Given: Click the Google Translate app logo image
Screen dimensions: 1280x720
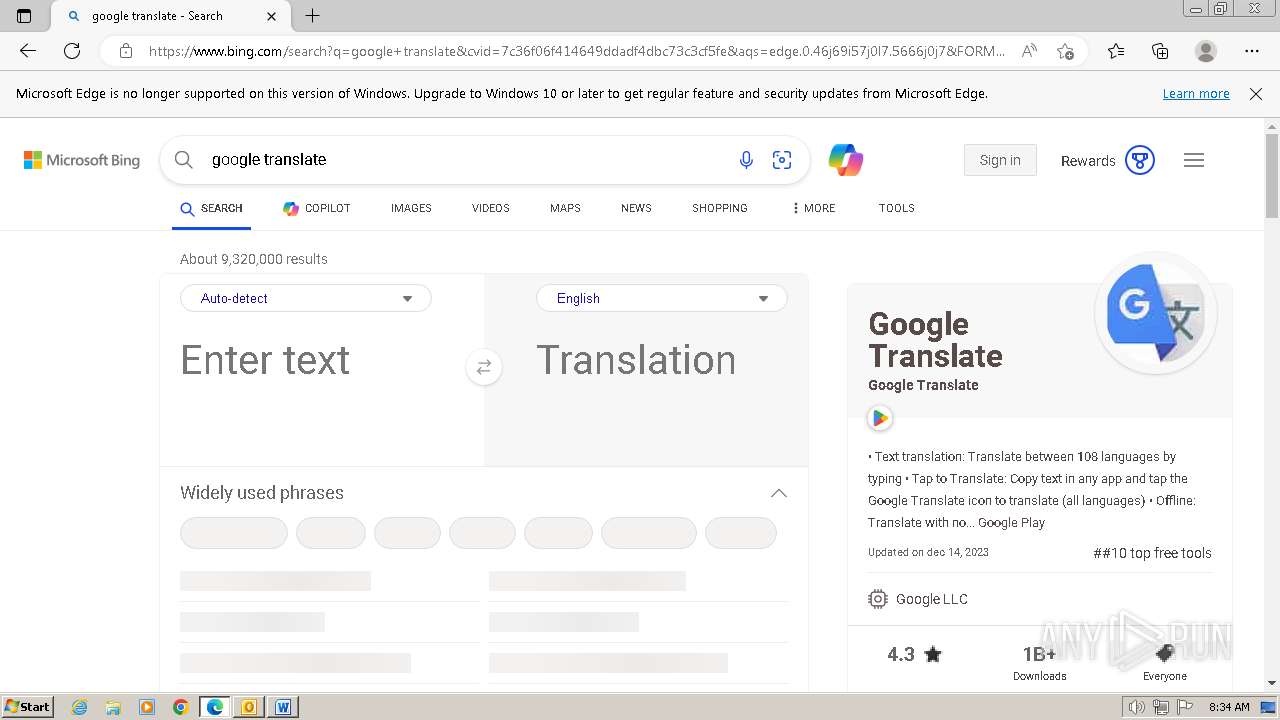Looking at the screenshot, I should (1156, 313).
